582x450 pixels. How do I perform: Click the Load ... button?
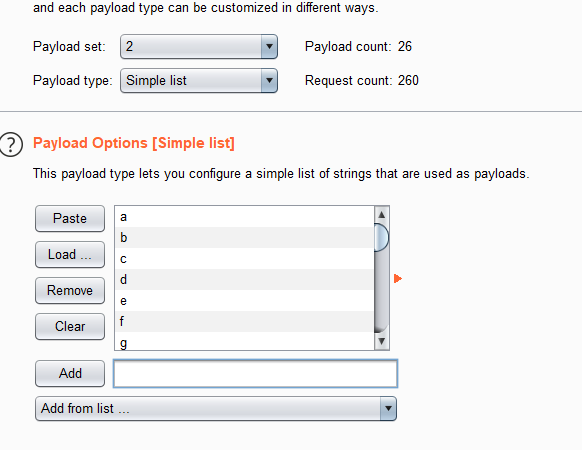click(70, 254)
